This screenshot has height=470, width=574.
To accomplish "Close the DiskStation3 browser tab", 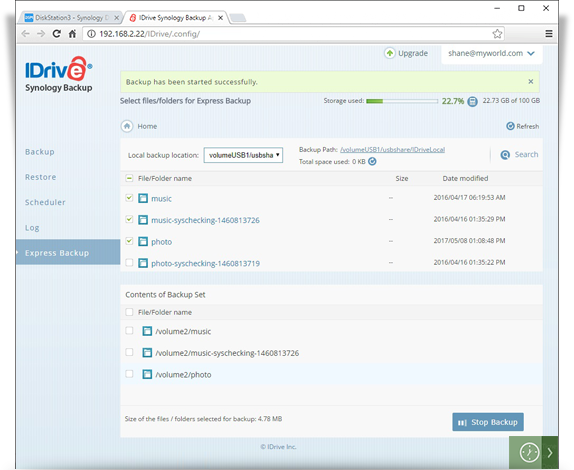I will pos(116,18).
